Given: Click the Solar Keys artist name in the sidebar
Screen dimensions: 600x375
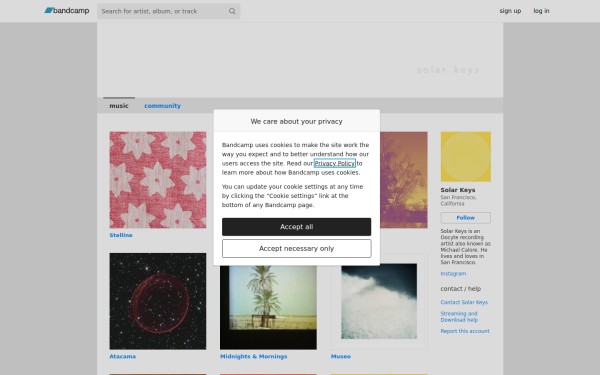Looking at the screenshot, I should pos(458,190).
